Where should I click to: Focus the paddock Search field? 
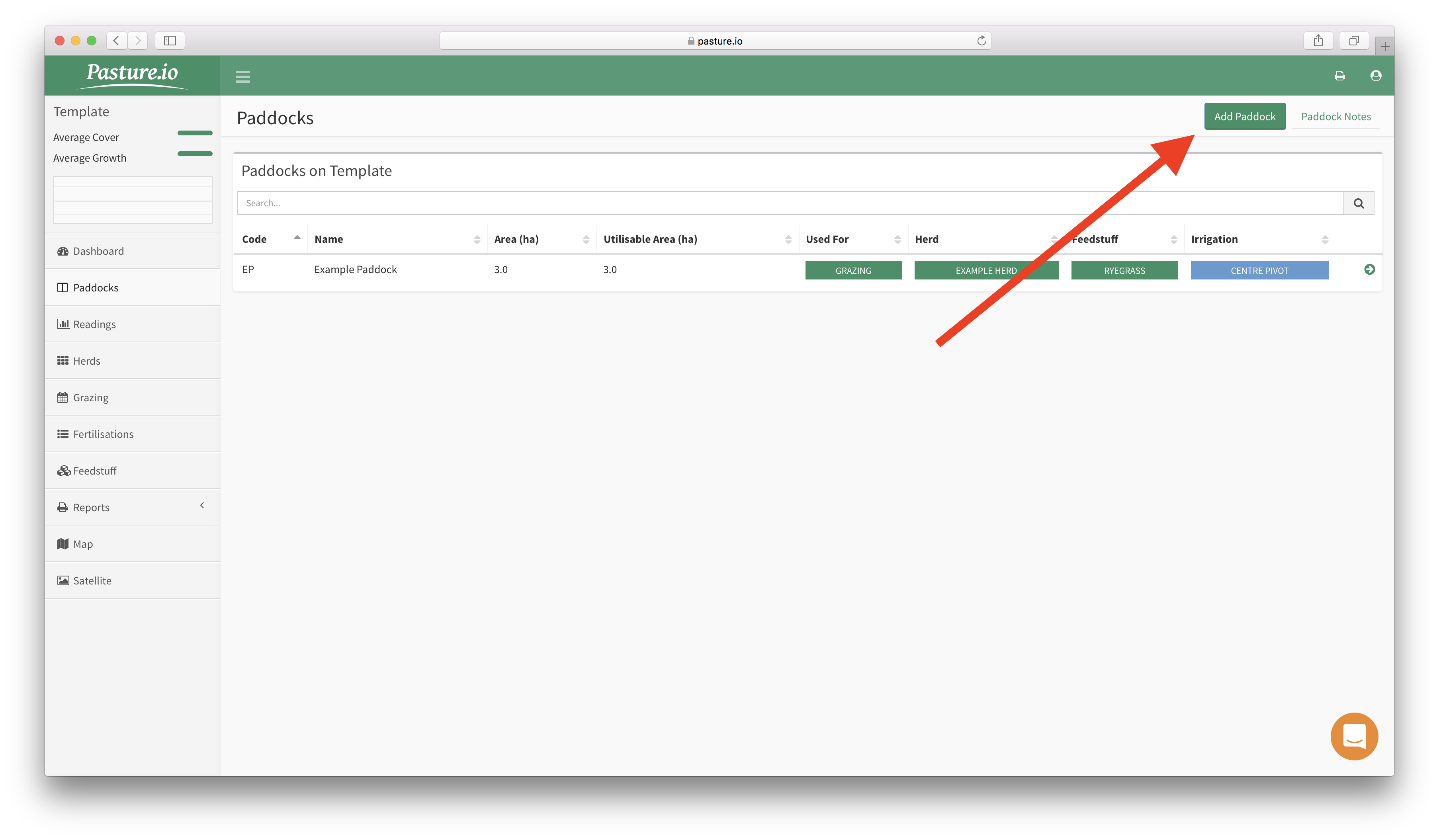coord(790,203)
